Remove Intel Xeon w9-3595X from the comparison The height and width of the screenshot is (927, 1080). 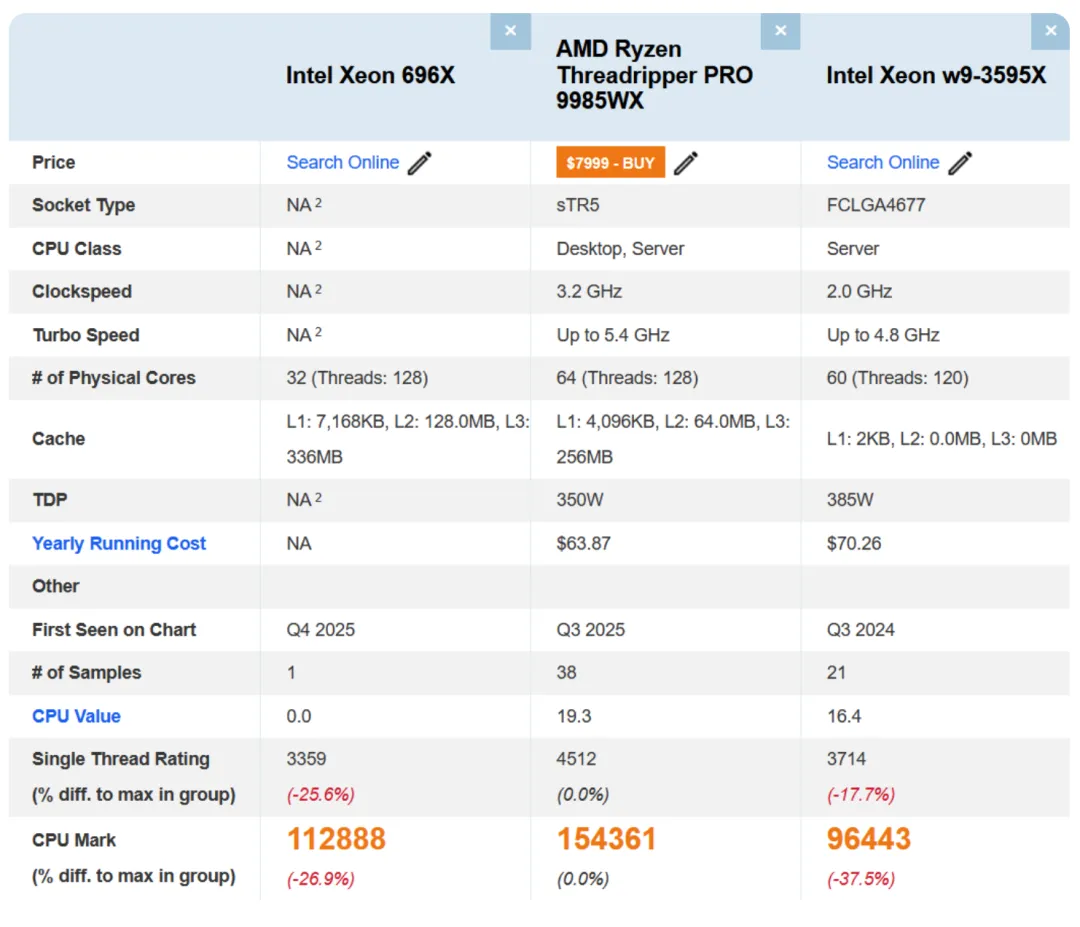(x=1050, y=31)
